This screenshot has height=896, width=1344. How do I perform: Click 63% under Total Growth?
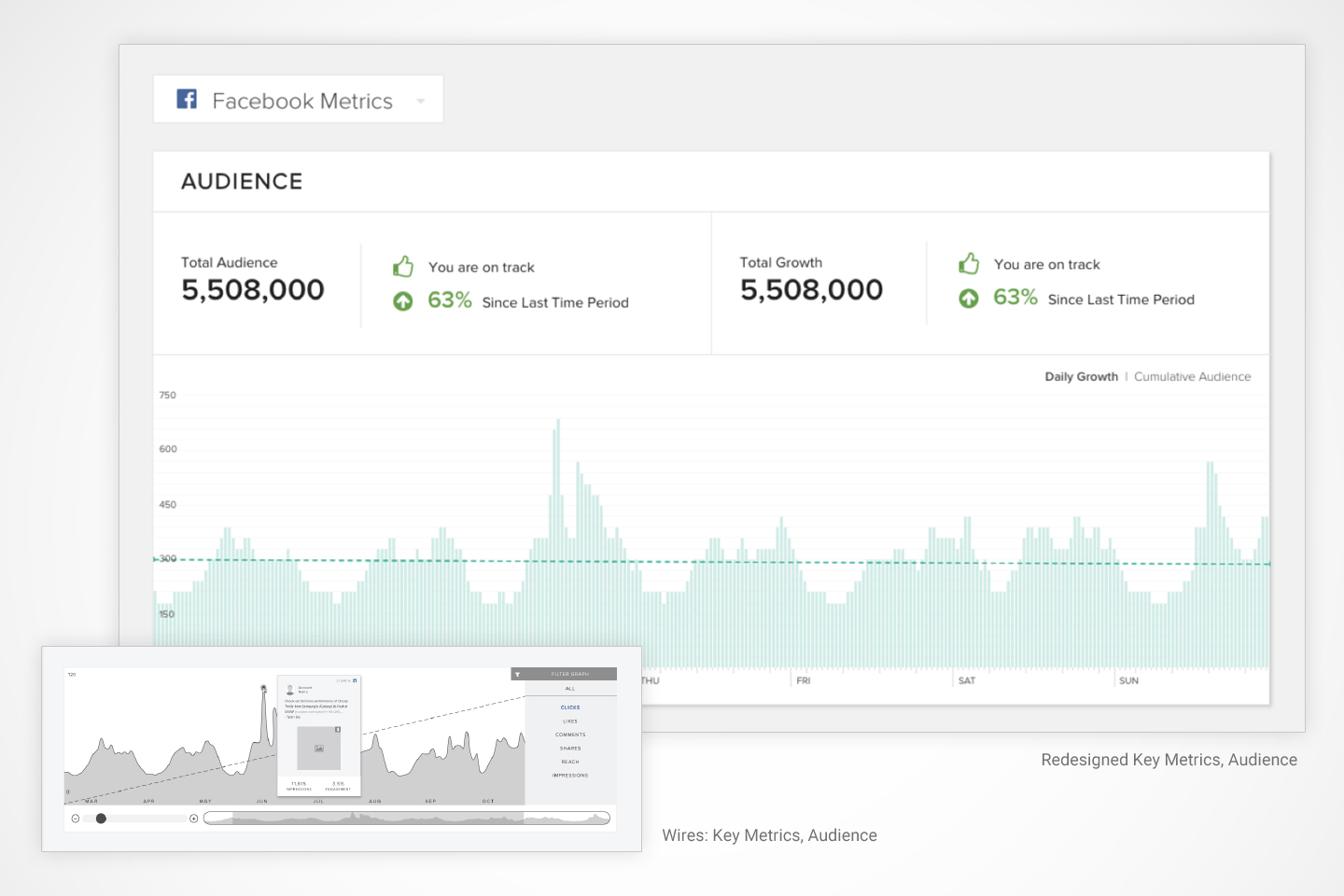coord(1015,297)
